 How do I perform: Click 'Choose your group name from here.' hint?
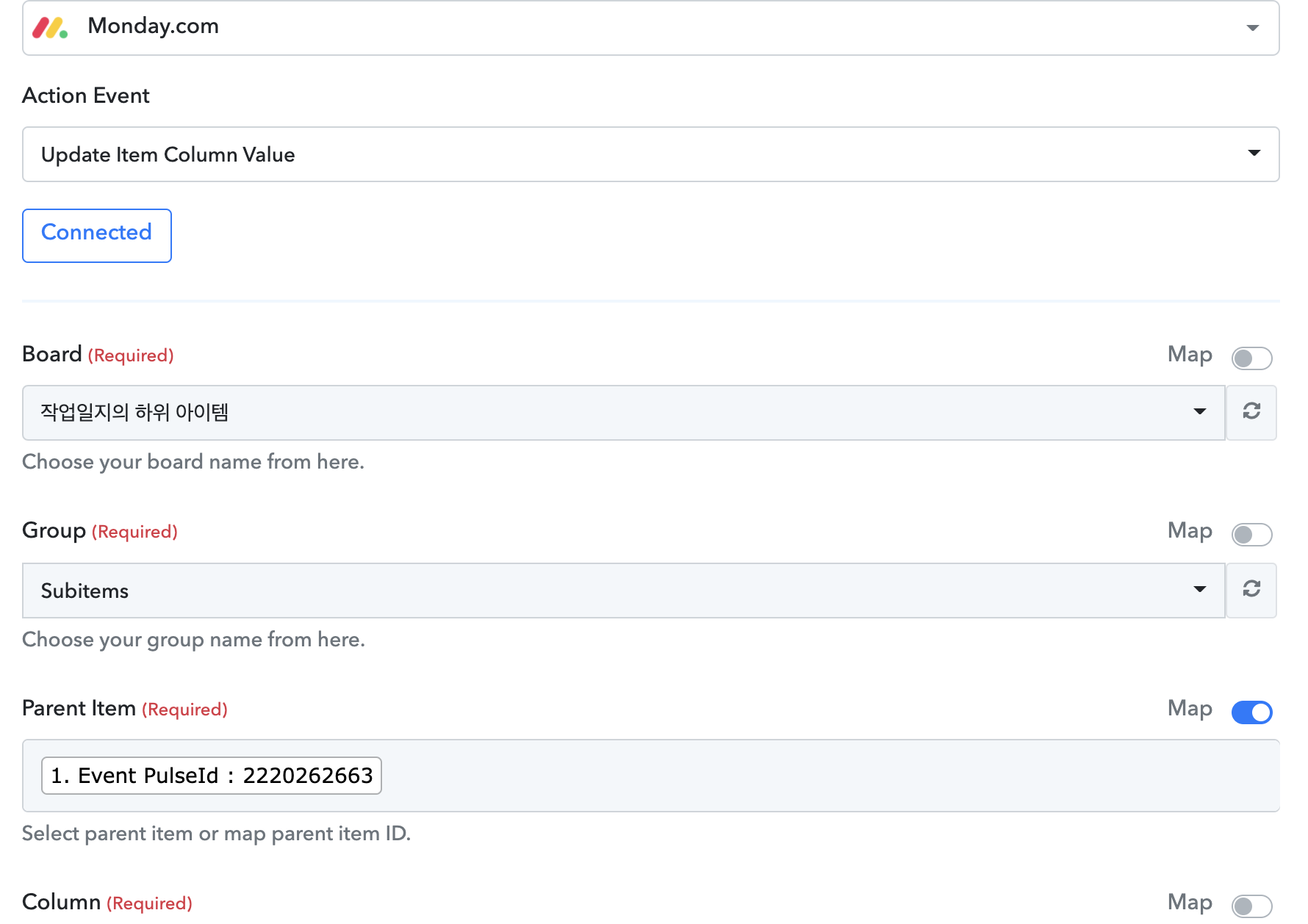coord(194,640)
